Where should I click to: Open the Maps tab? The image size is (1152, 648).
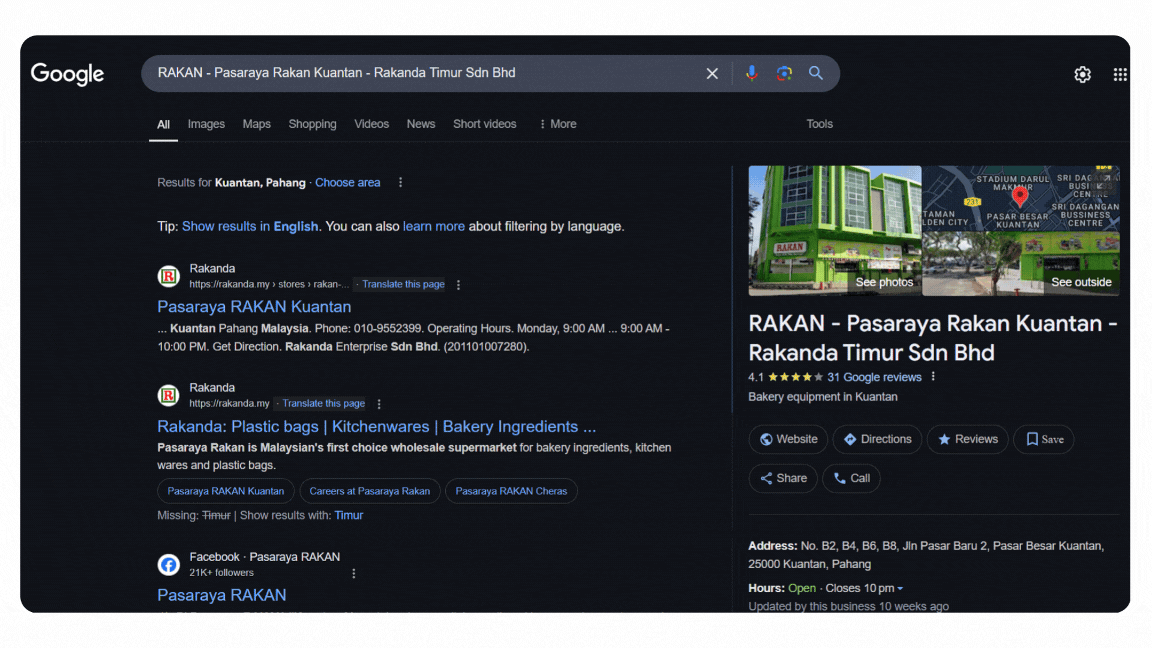tap(256, 124)
